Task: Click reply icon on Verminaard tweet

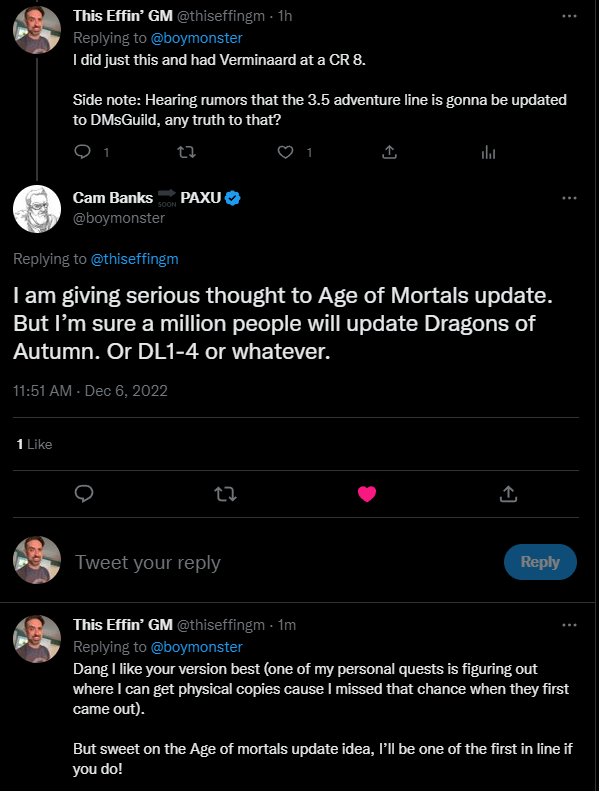Action: tap(82, 152)
